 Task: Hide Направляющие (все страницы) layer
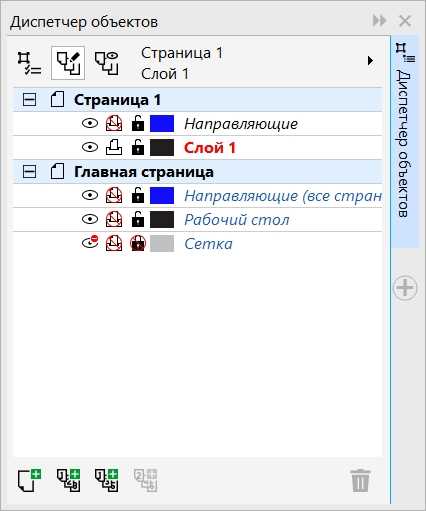coord(90,196)
